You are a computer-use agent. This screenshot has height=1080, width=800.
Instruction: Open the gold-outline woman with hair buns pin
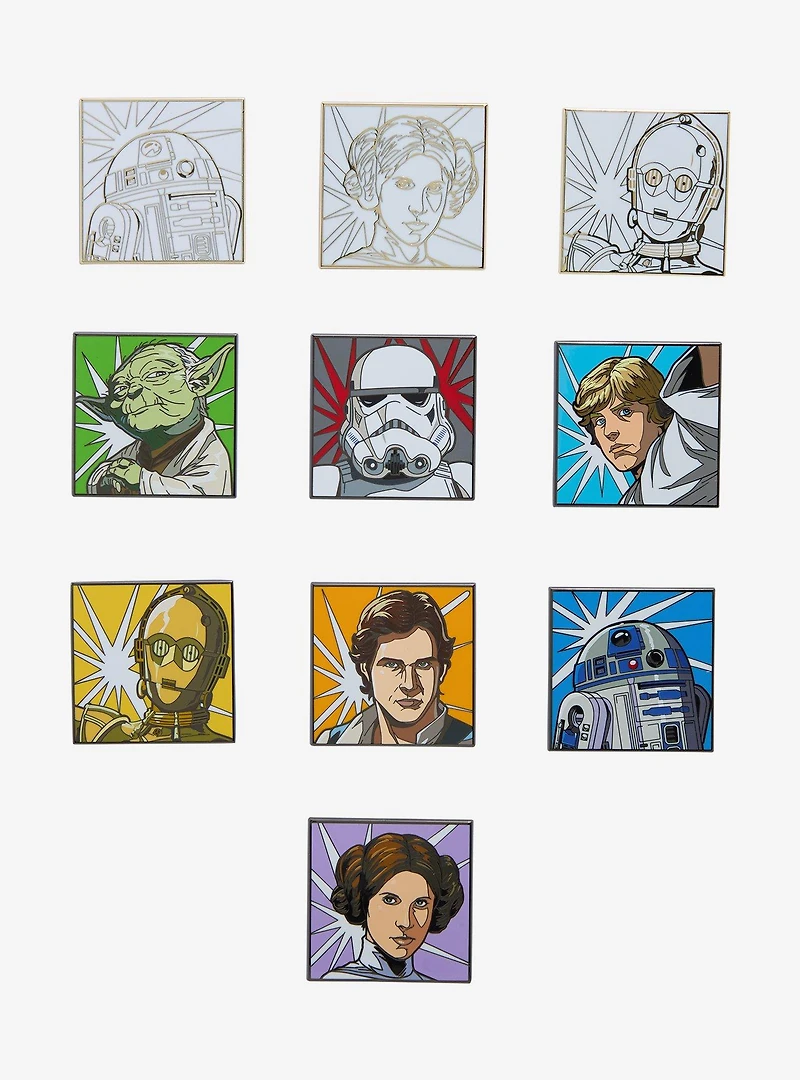pos(403,185)
